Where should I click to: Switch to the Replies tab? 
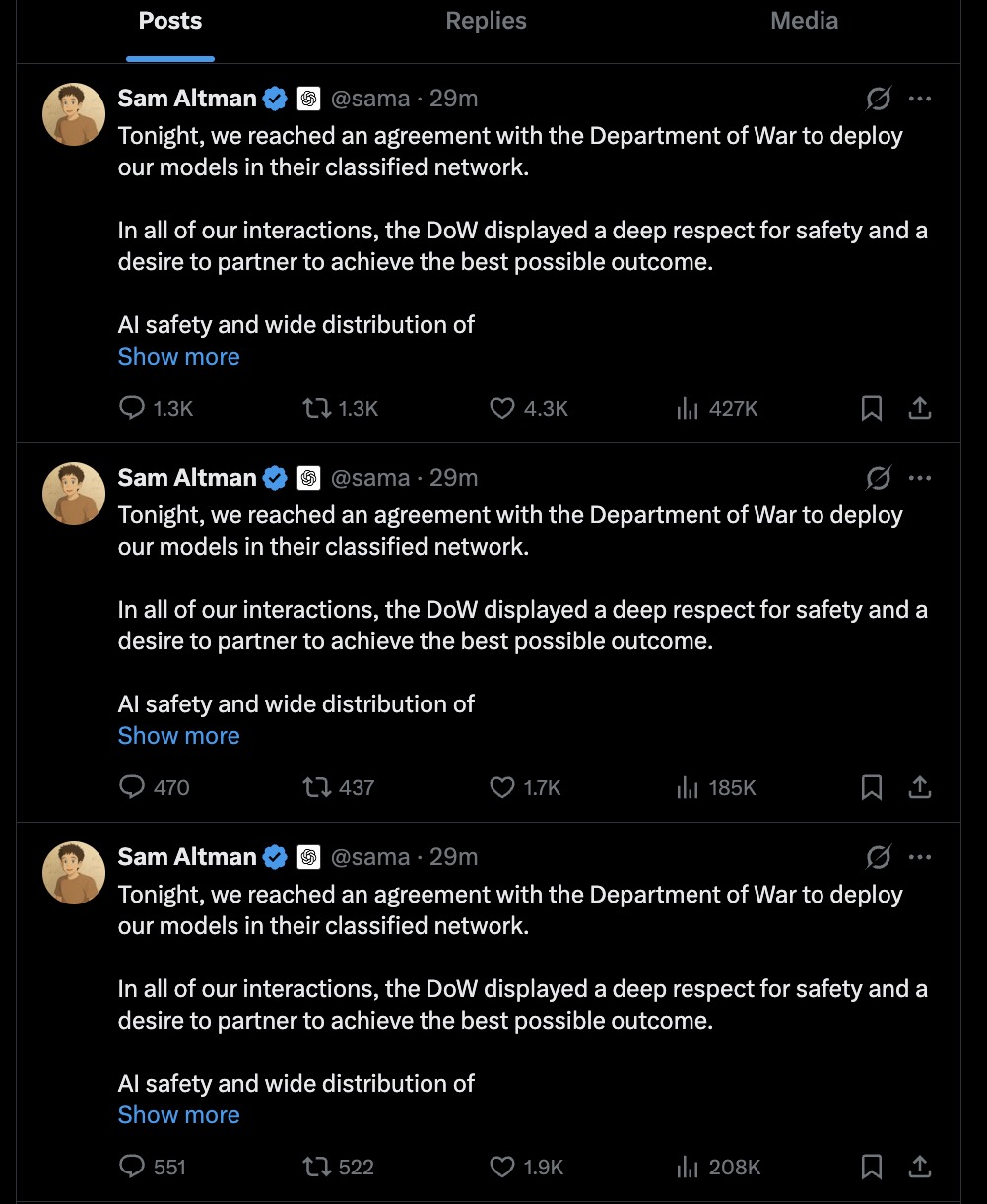point(486,21)
